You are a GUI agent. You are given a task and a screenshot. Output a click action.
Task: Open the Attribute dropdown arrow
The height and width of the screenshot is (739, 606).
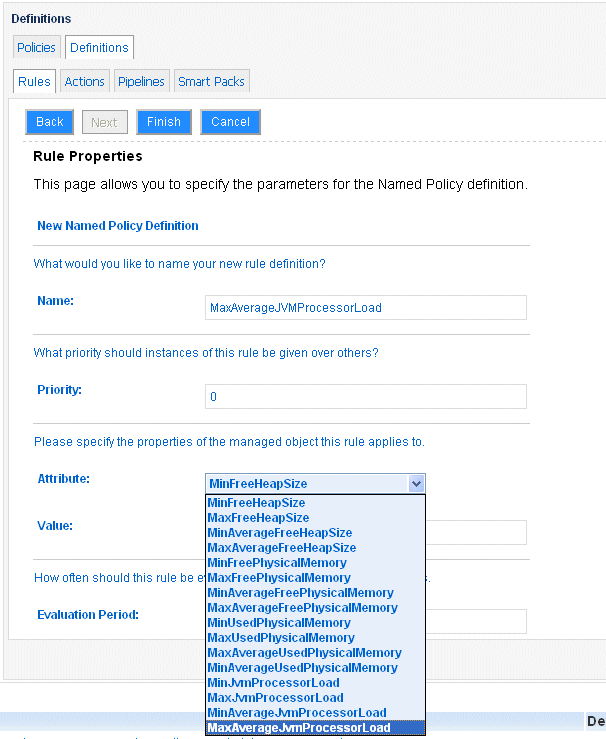416,483
